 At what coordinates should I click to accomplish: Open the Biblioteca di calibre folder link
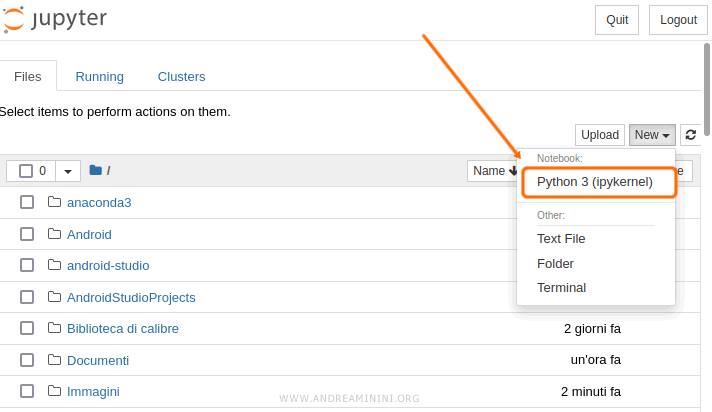tap(123, 328)
